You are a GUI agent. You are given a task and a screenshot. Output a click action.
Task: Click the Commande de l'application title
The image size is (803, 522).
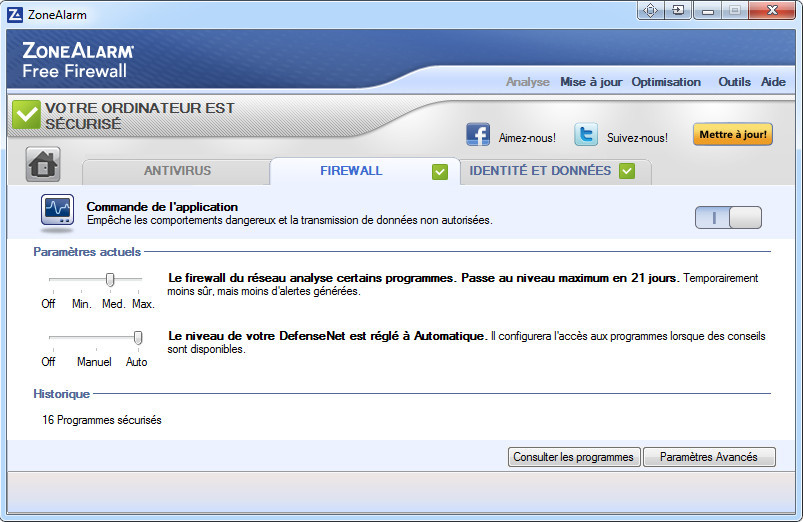[162, 207]
